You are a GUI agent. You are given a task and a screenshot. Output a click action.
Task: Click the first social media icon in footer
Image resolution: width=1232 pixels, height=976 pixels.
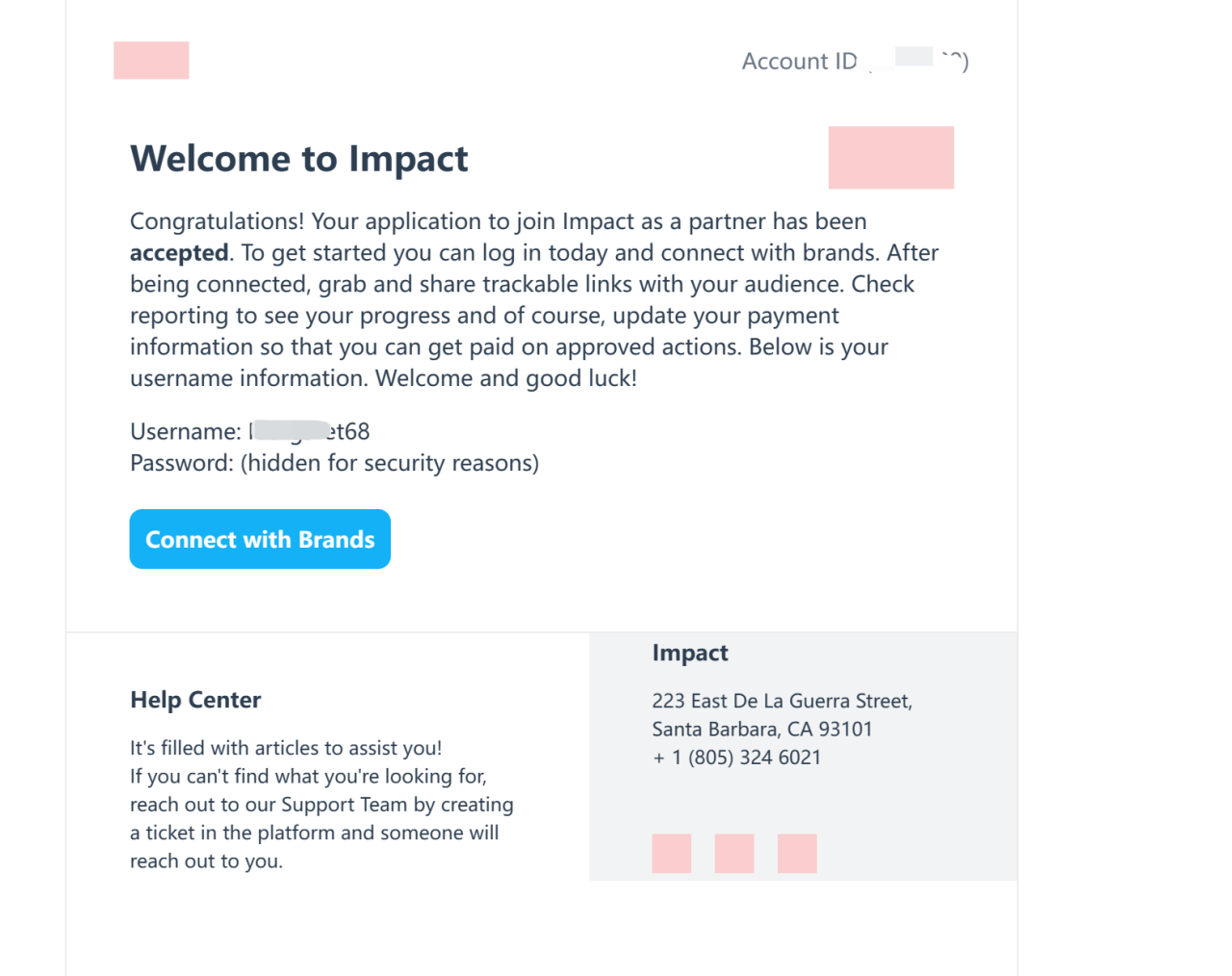click(671, 854)
